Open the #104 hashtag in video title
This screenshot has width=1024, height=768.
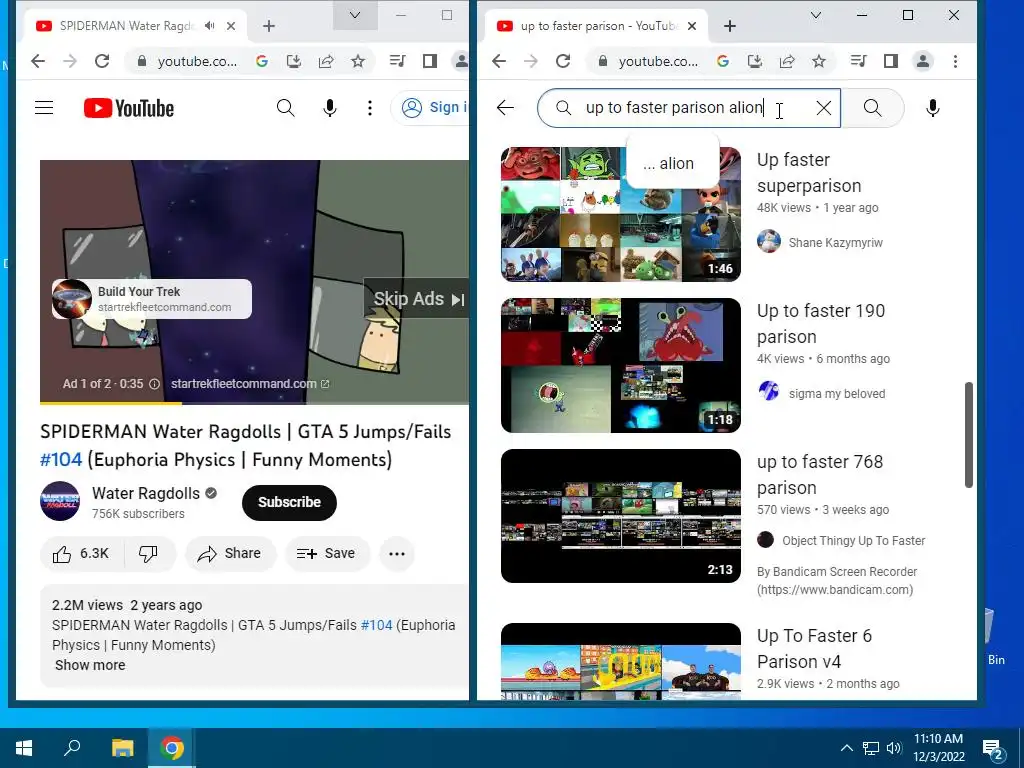tap(61, 460)
